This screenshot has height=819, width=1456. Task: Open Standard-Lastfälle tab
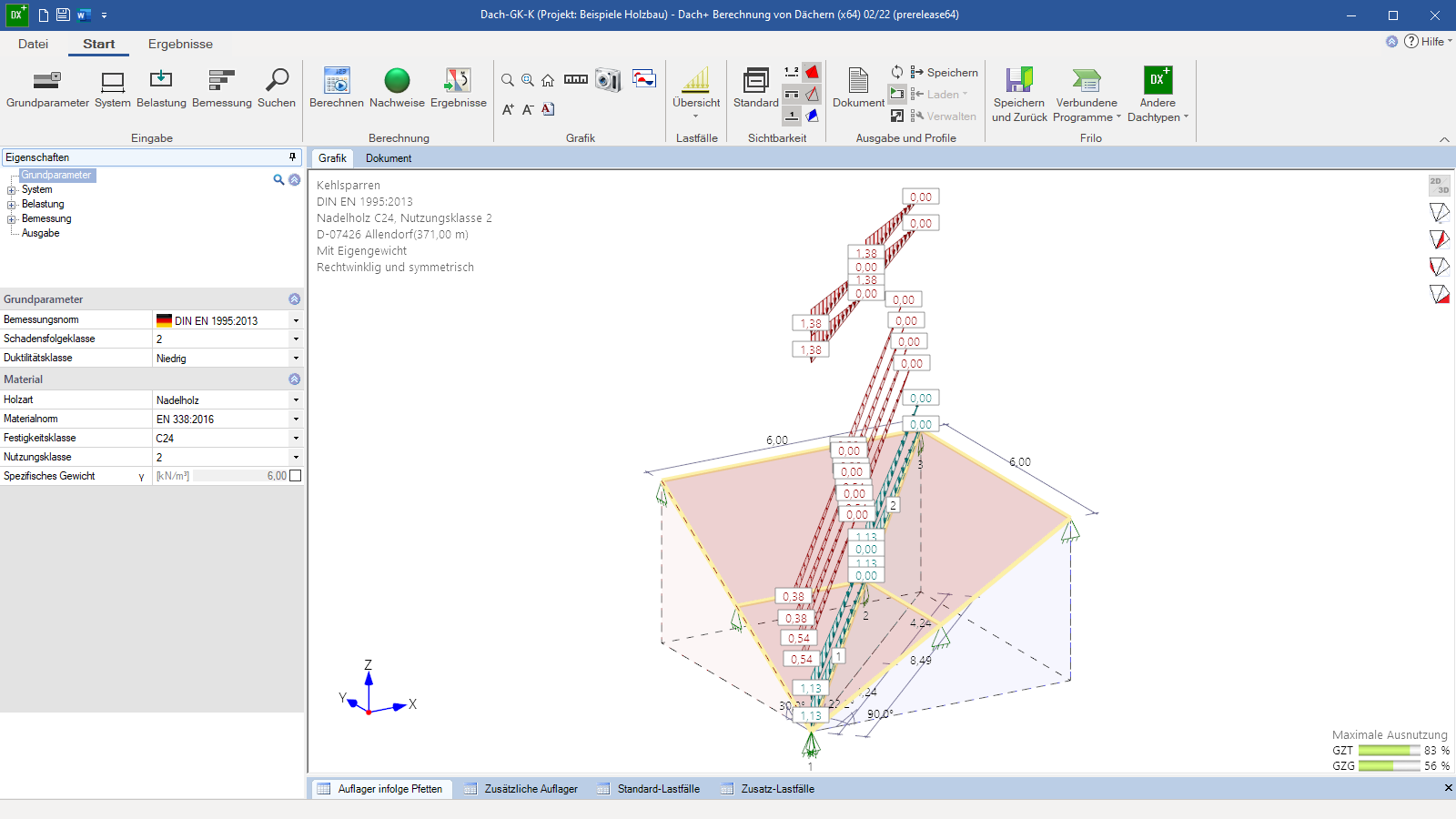click(x=648, y=789)
